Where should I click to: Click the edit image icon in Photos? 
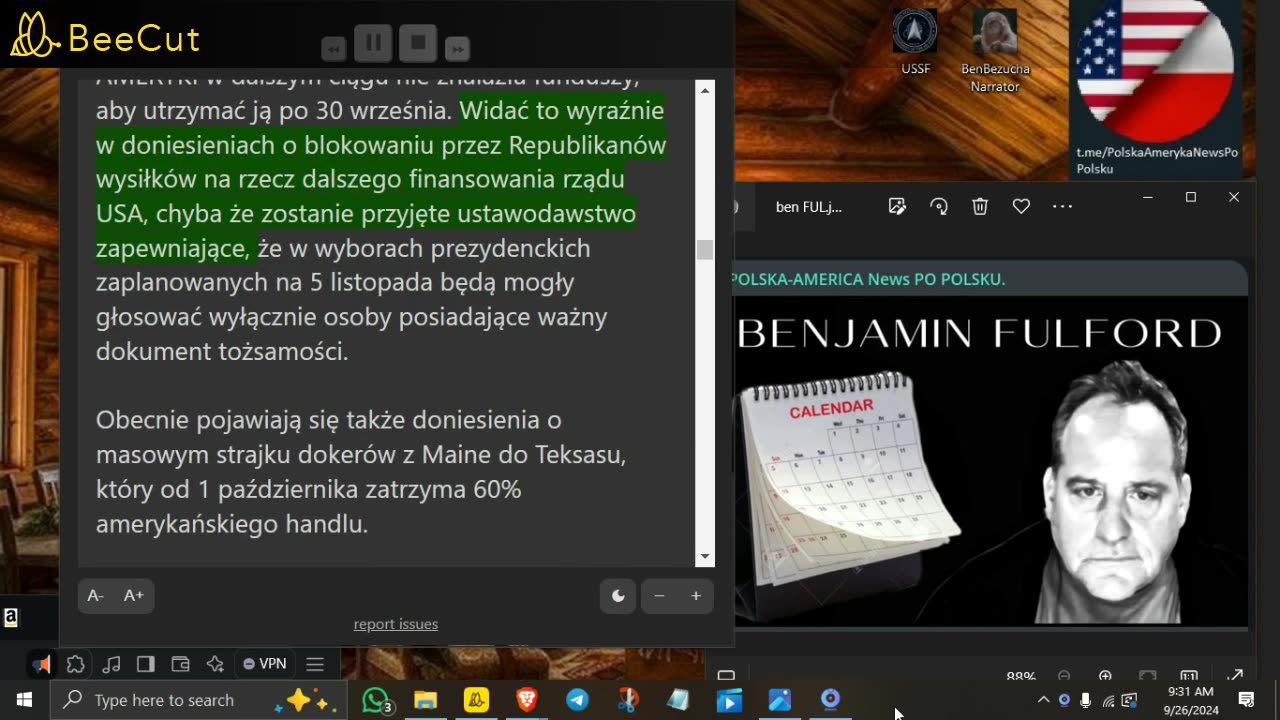point(897,206)
